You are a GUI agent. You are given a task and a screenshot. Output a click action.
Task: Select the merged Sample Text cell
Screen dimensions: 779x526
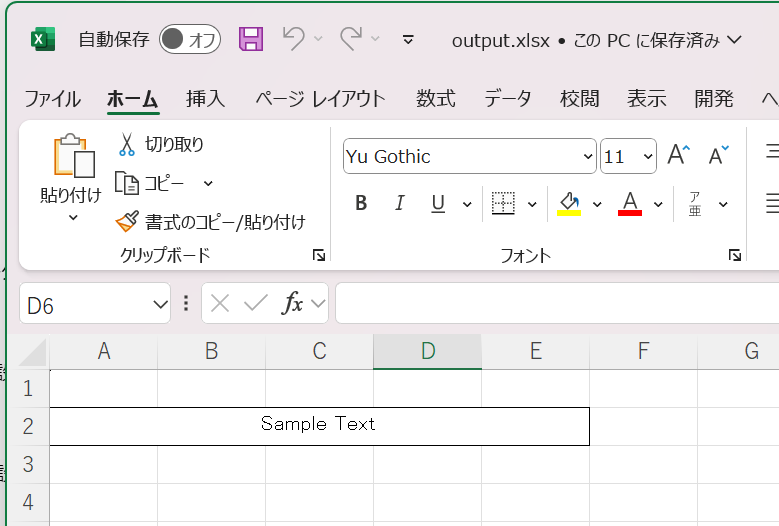[319, 426]
